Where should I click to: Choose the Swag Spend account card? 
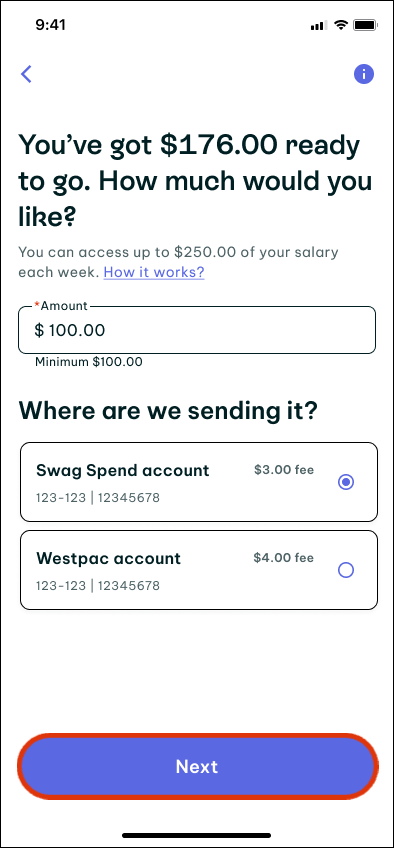pyautogui.click(x=198, y=482)
